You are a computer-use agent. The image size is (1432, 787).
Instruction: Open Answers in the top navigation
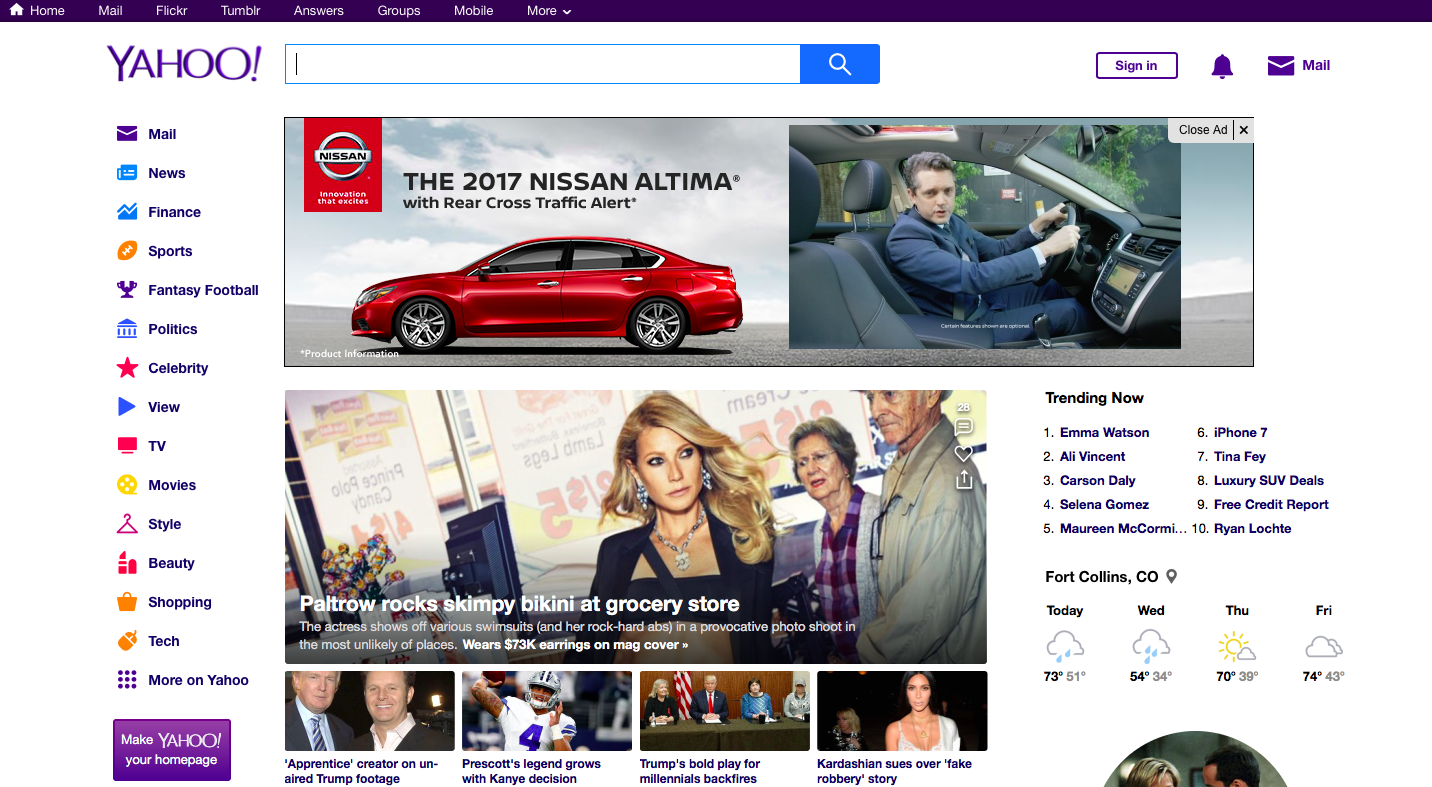[x=319, y=11]
